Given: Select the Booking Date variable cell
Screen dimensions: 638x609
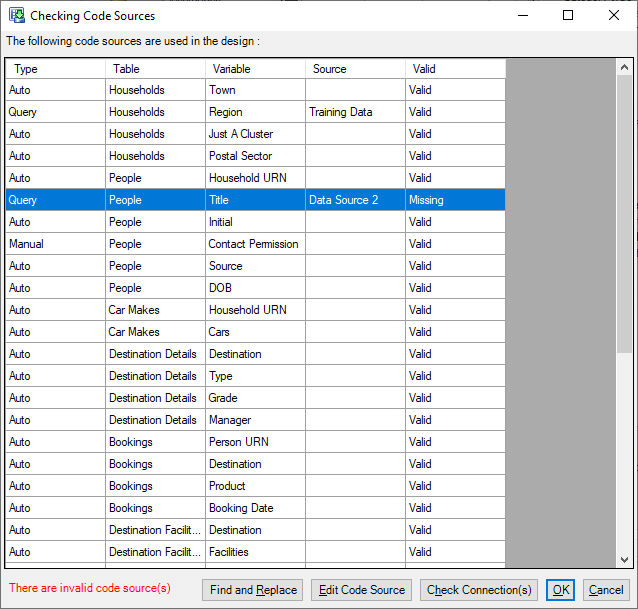Looking at the screenshot, I should pos(256,507).
